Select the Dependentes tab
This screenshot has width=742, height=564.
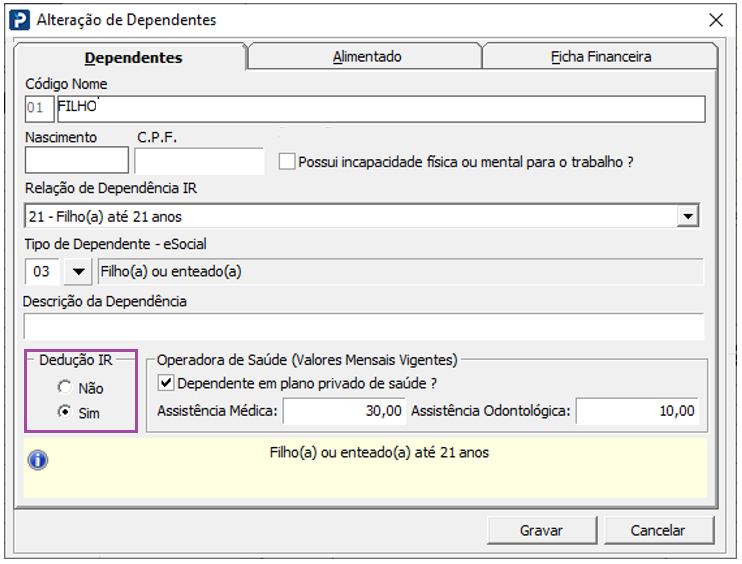pyautogui.click(x=133, y=58)
